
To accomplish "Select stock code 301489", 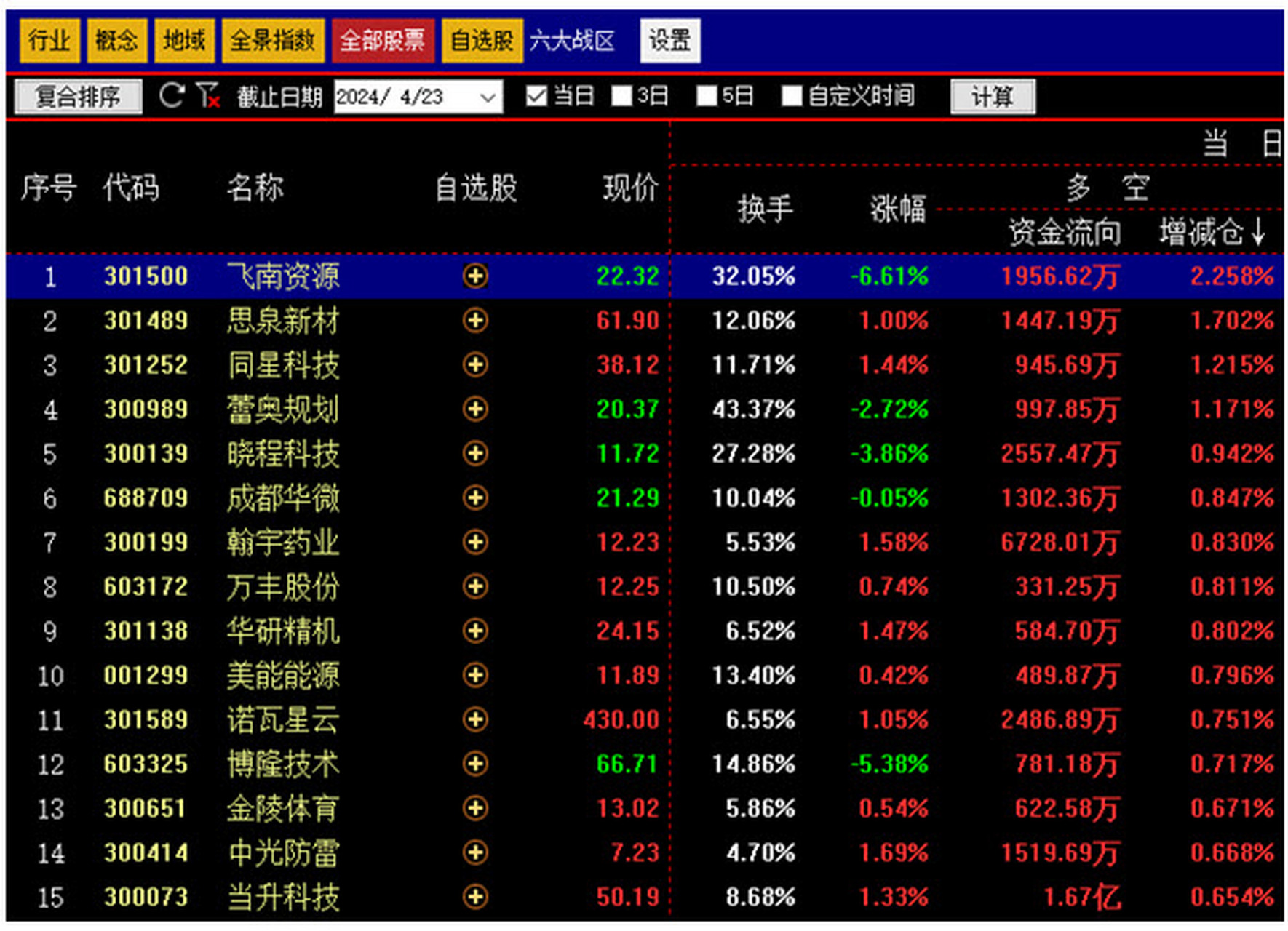I will (146, 321).
